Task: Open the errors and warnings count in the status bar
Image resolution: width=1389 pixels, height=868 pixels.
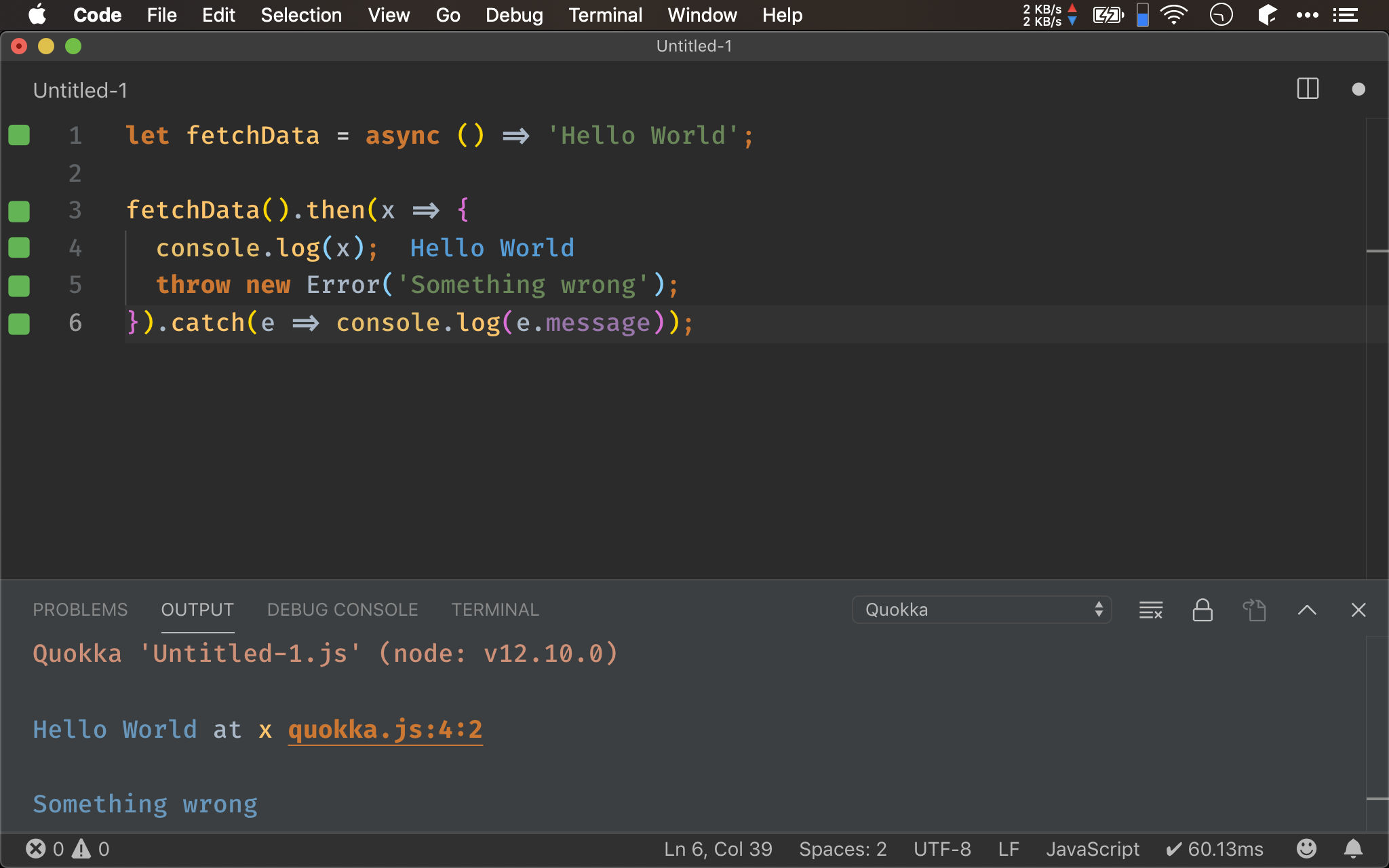Action: coord(67,848)
